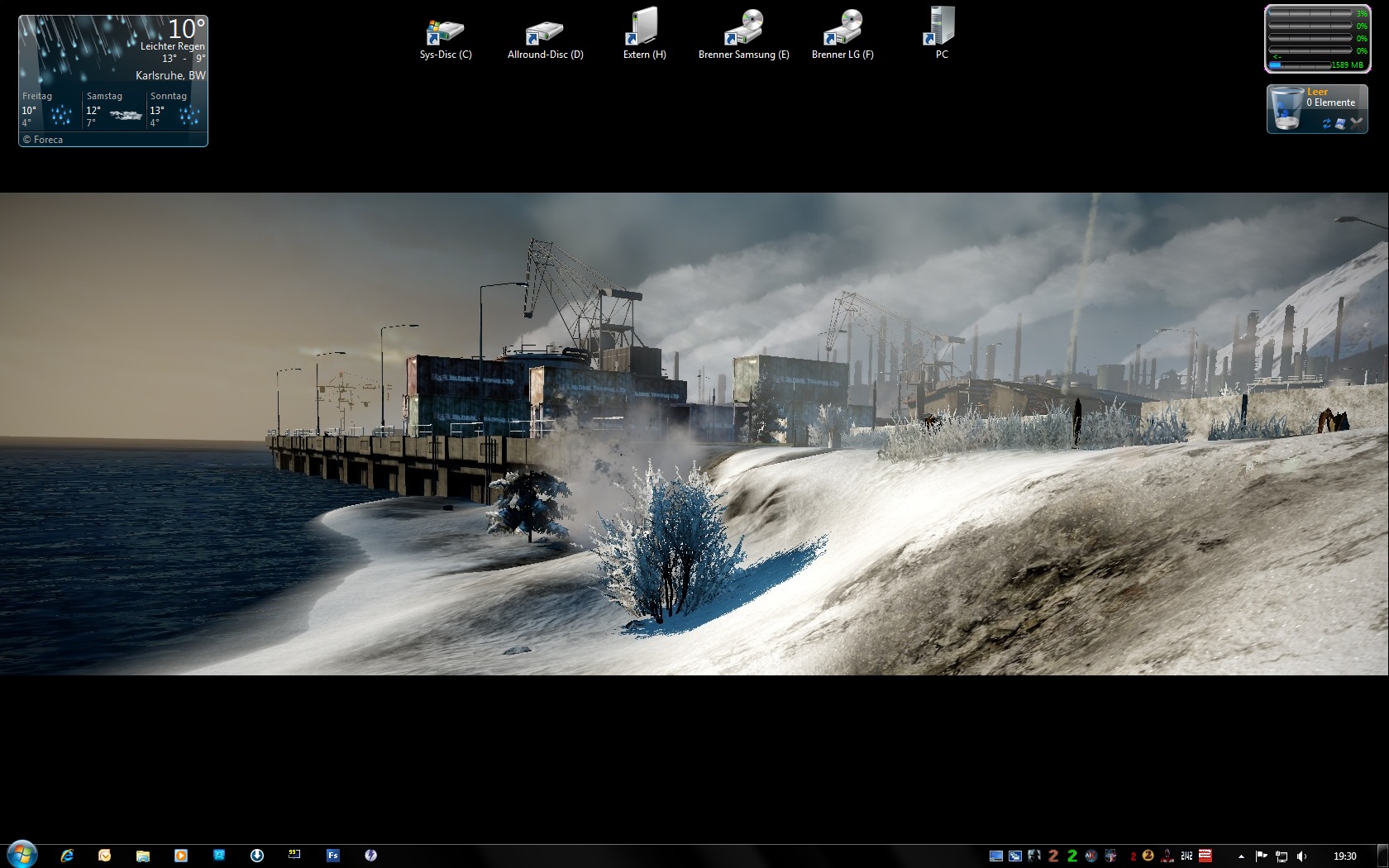This screenshot has width=1389, height=868.
Task: Open the PC desktop shortcut
Action: coord(941,35)
